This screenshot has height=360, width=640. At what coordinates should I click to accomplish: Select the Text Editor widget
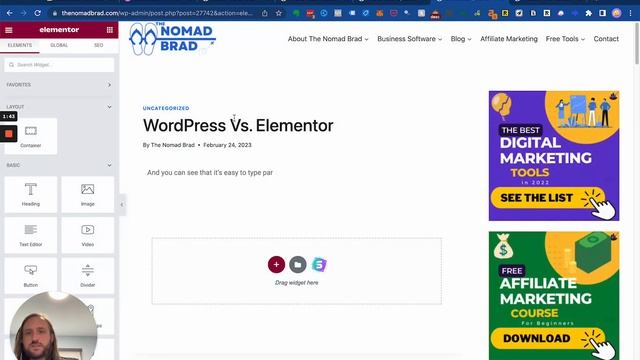pyautogui.click(x=31, y=235)
